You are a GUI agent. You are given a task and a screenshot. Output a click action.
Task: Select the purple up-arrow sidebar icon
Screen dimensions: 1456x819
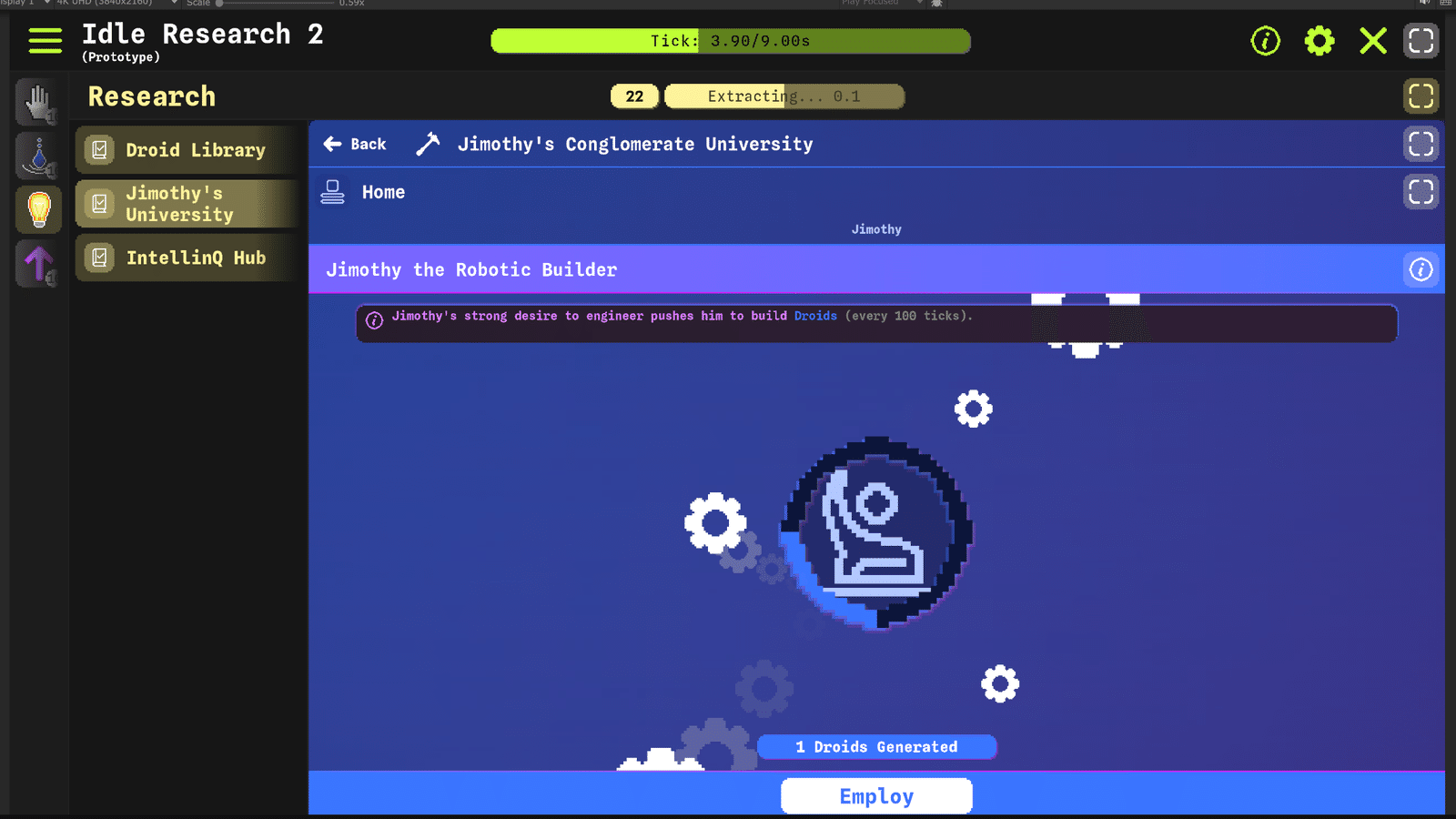pyautogui.click(x=38, y=264)
